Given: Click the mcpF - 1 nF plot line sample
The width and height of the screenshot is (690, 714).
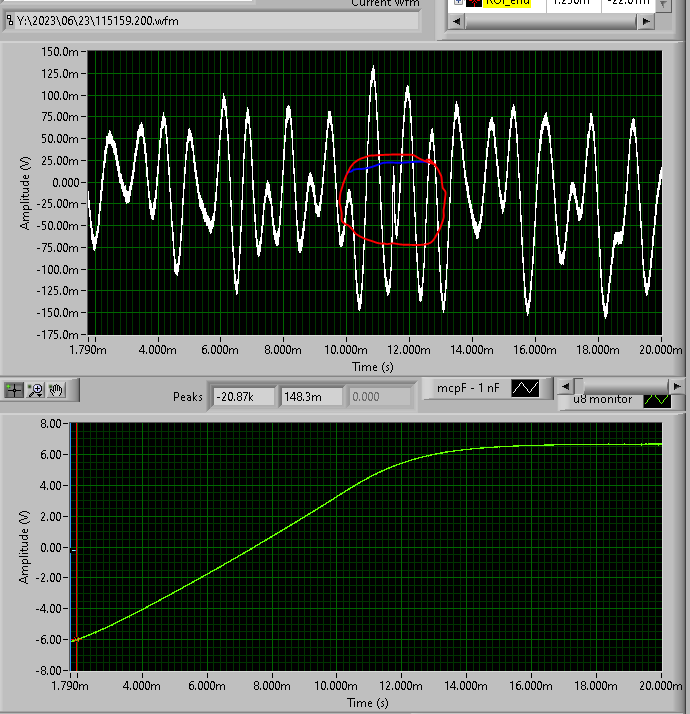Looking at the screenshot, I should pos(525,388).
